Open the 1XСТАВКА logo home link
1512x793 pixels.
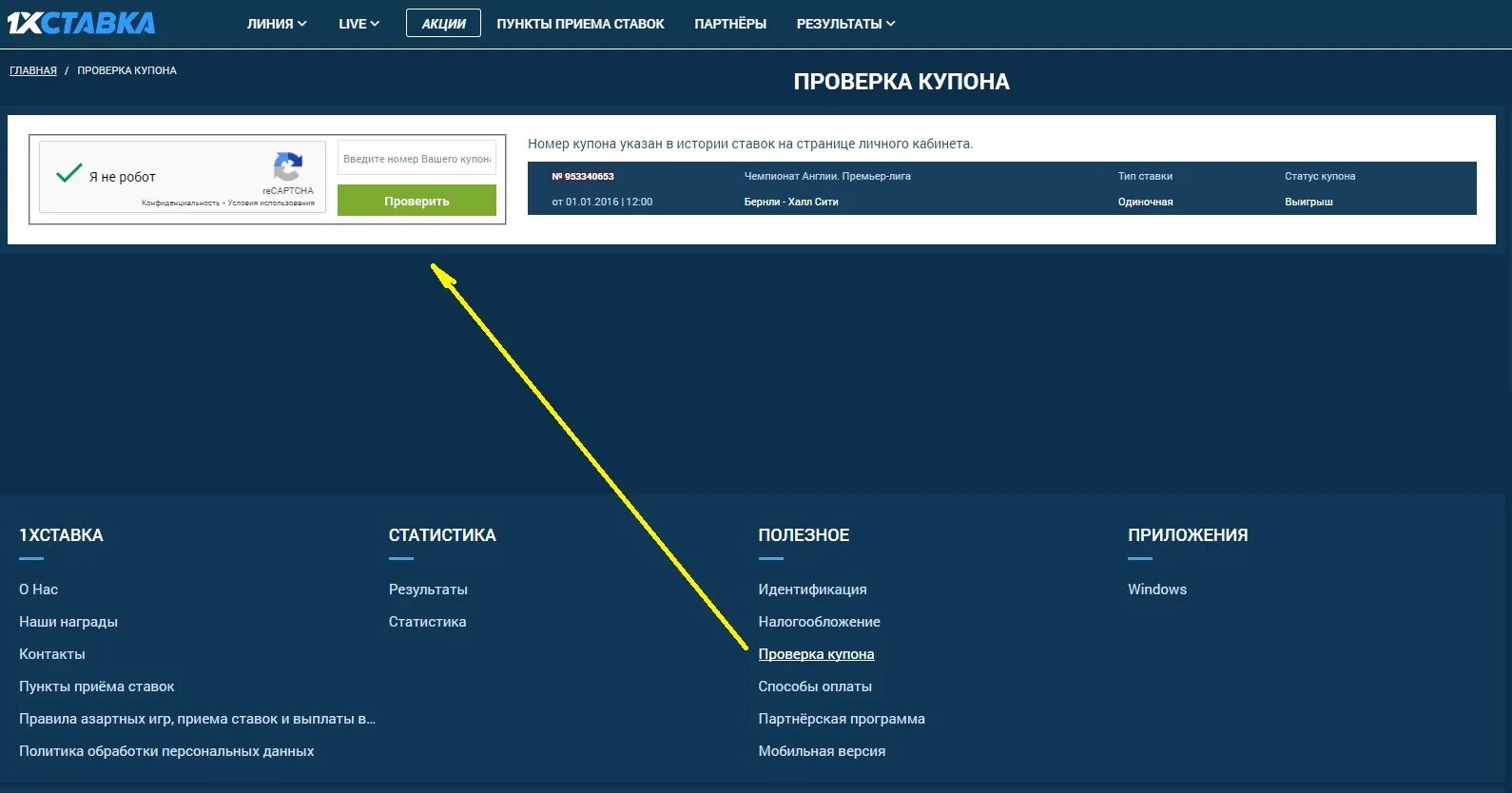[x=81, y=23]
